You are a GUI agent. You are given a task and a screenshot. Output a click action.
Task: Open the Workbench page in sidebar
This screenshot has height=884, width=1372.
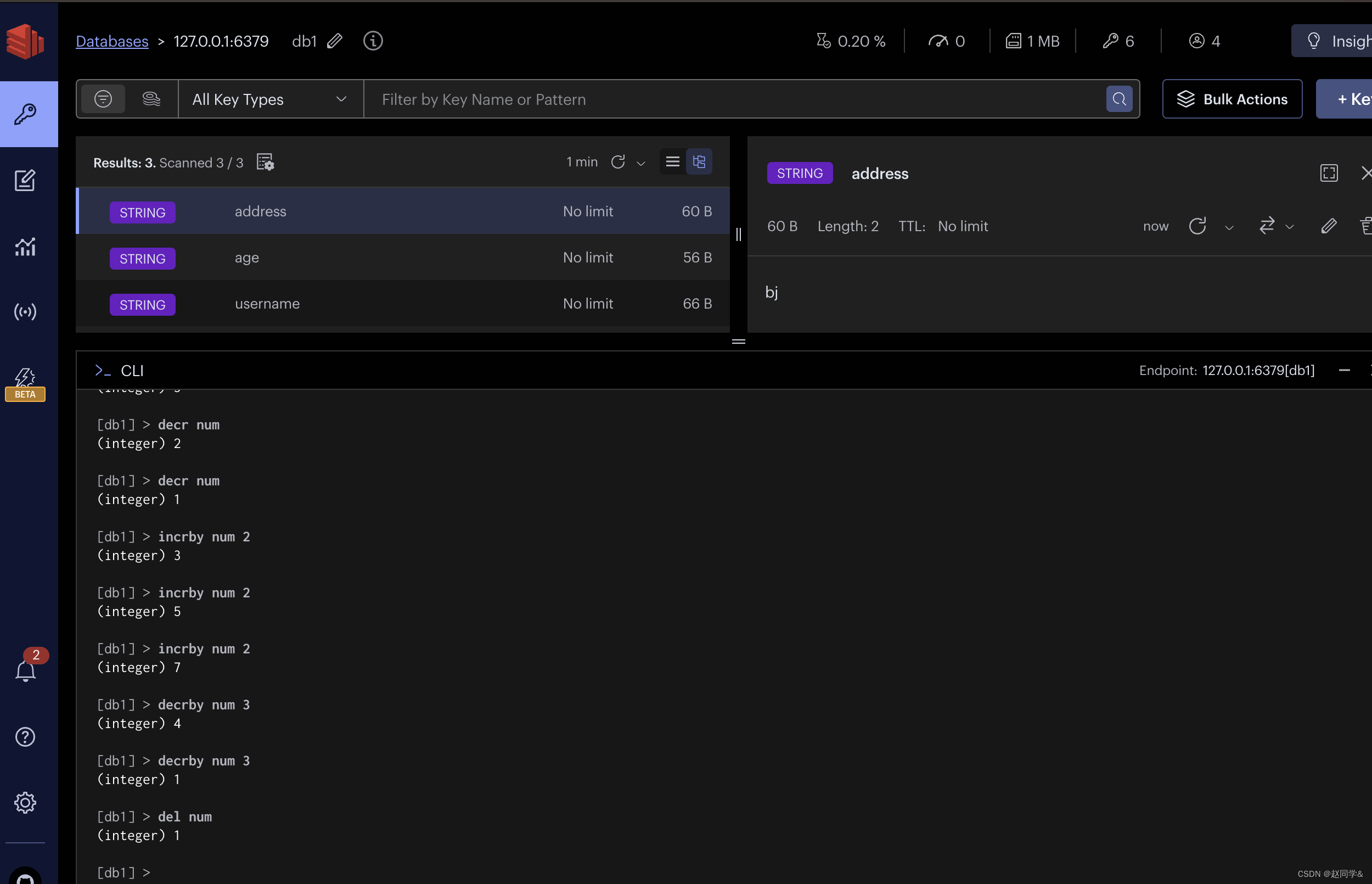(25, 180)
